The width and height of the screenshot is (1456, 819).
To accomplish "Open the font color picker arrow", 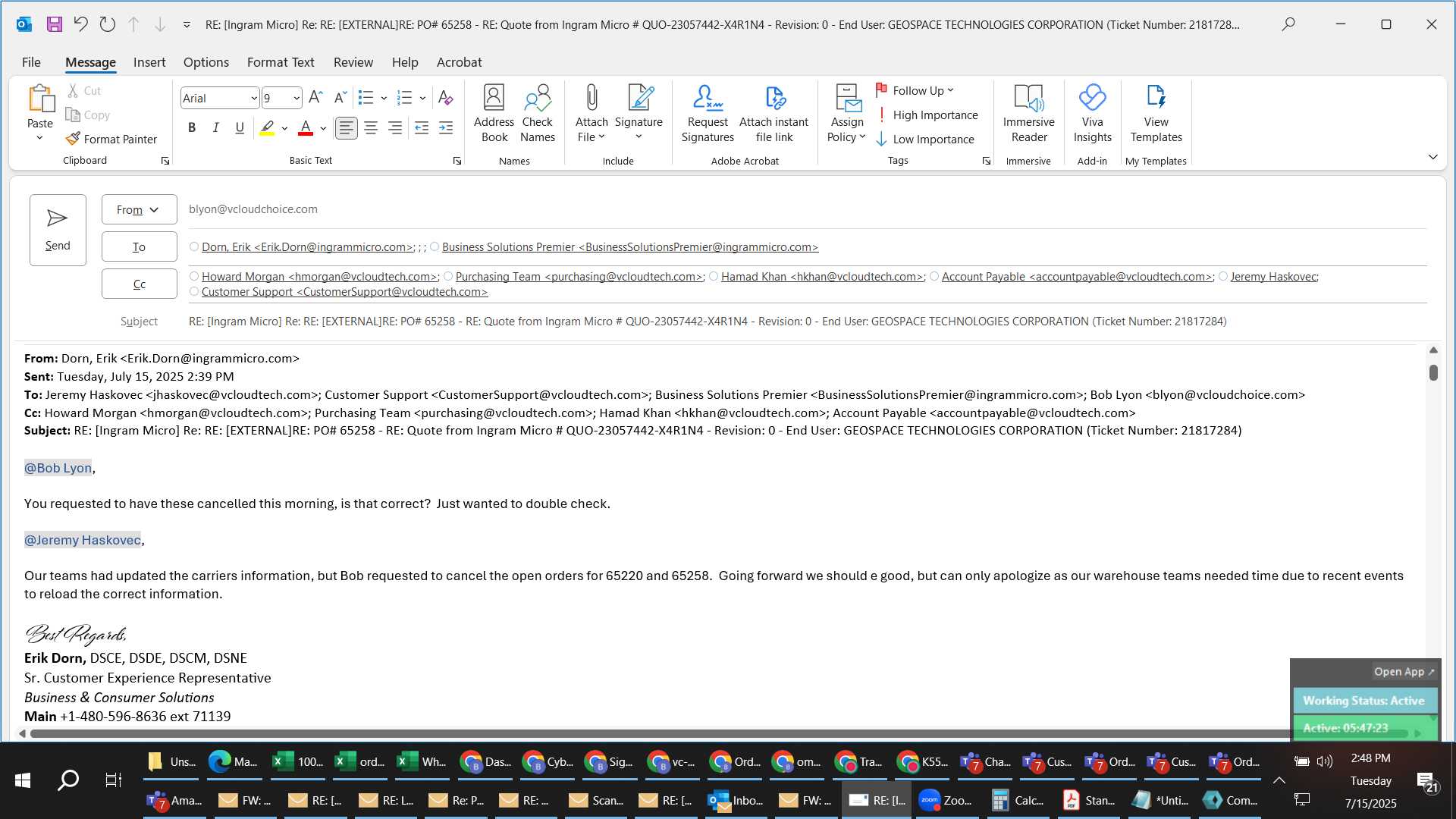I will (x=323, y=128).
